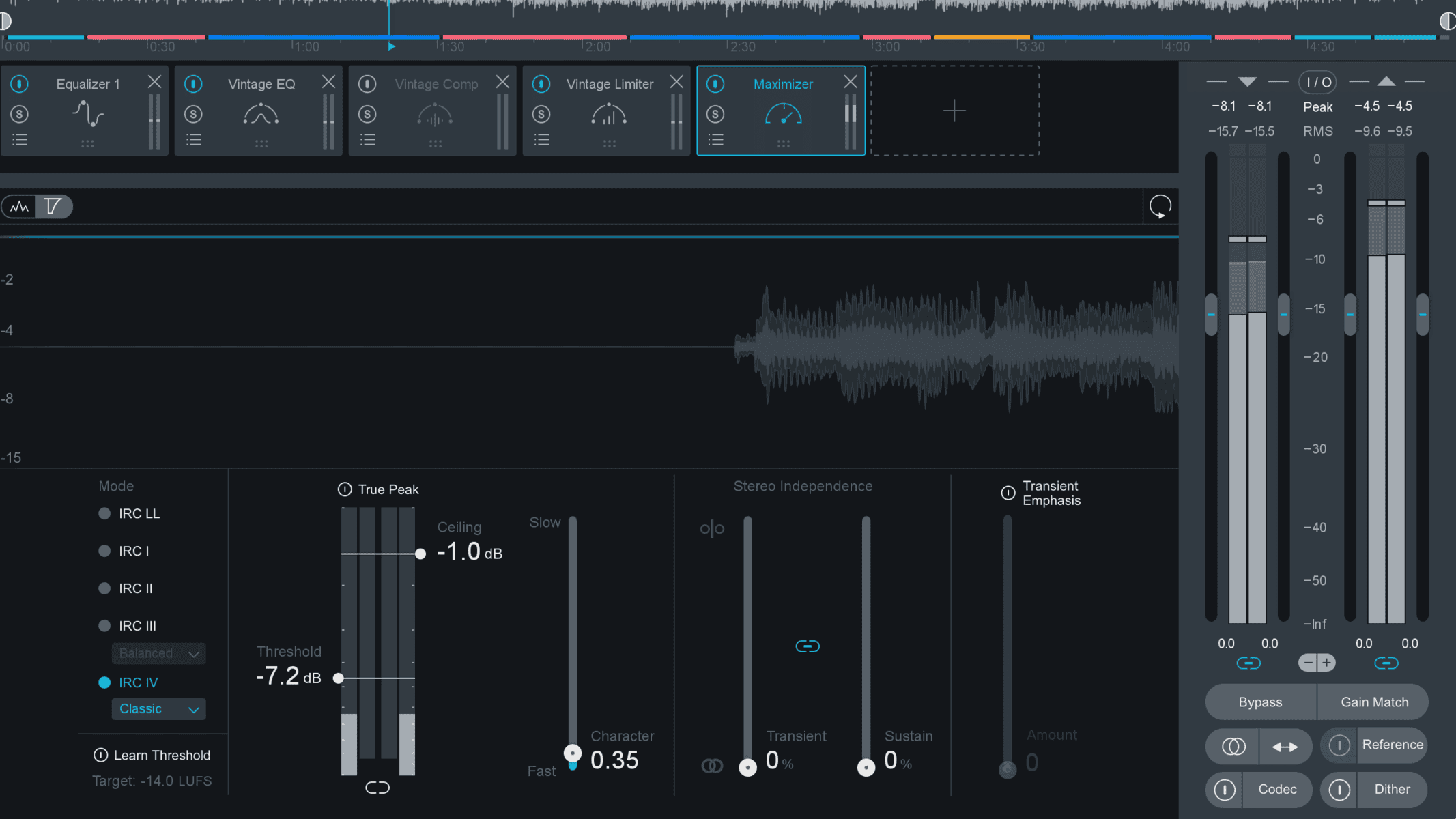Click the Bypass button
This screenshot has height=819, width=1456.
[x=1260, y=702]
